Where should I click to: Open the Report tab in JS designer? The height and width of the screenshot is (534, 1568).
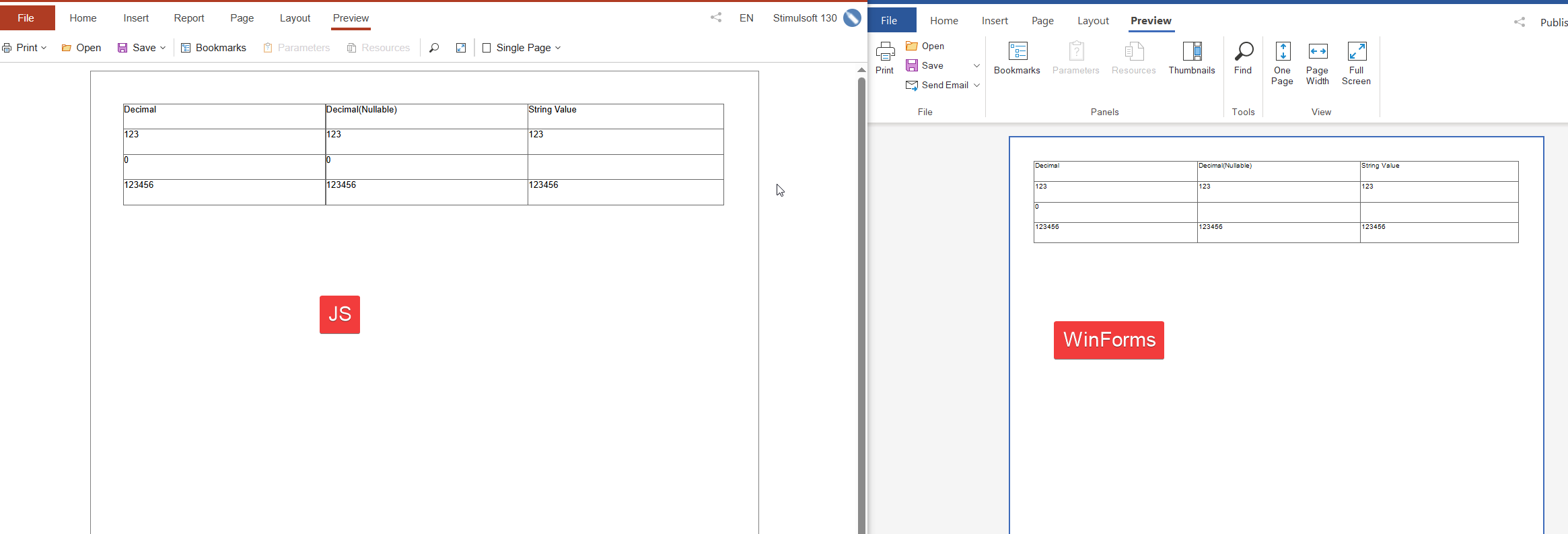pyautogui.click(x=188, y=18)
